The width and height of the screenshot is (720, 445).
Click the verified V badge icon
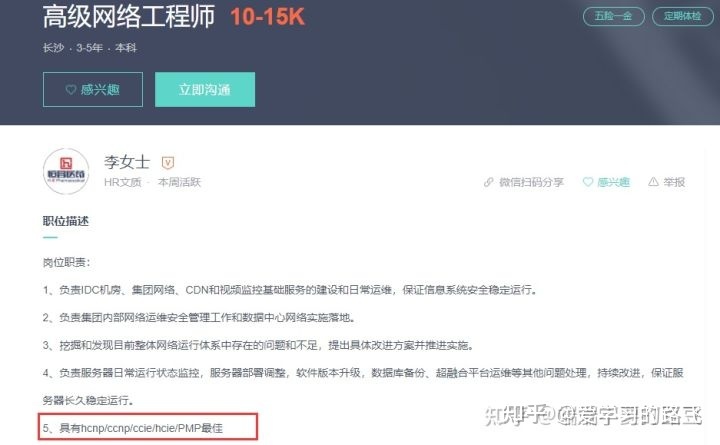tap(168, 163)
